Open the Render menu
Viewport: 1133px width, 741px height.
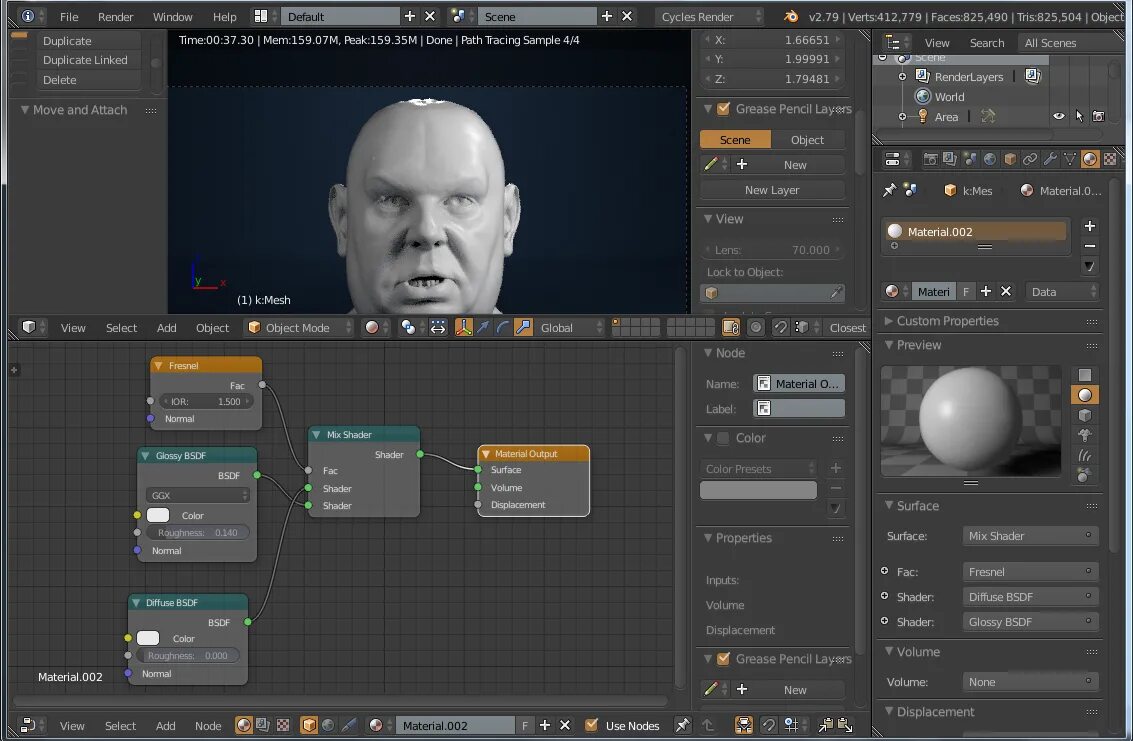116,17
